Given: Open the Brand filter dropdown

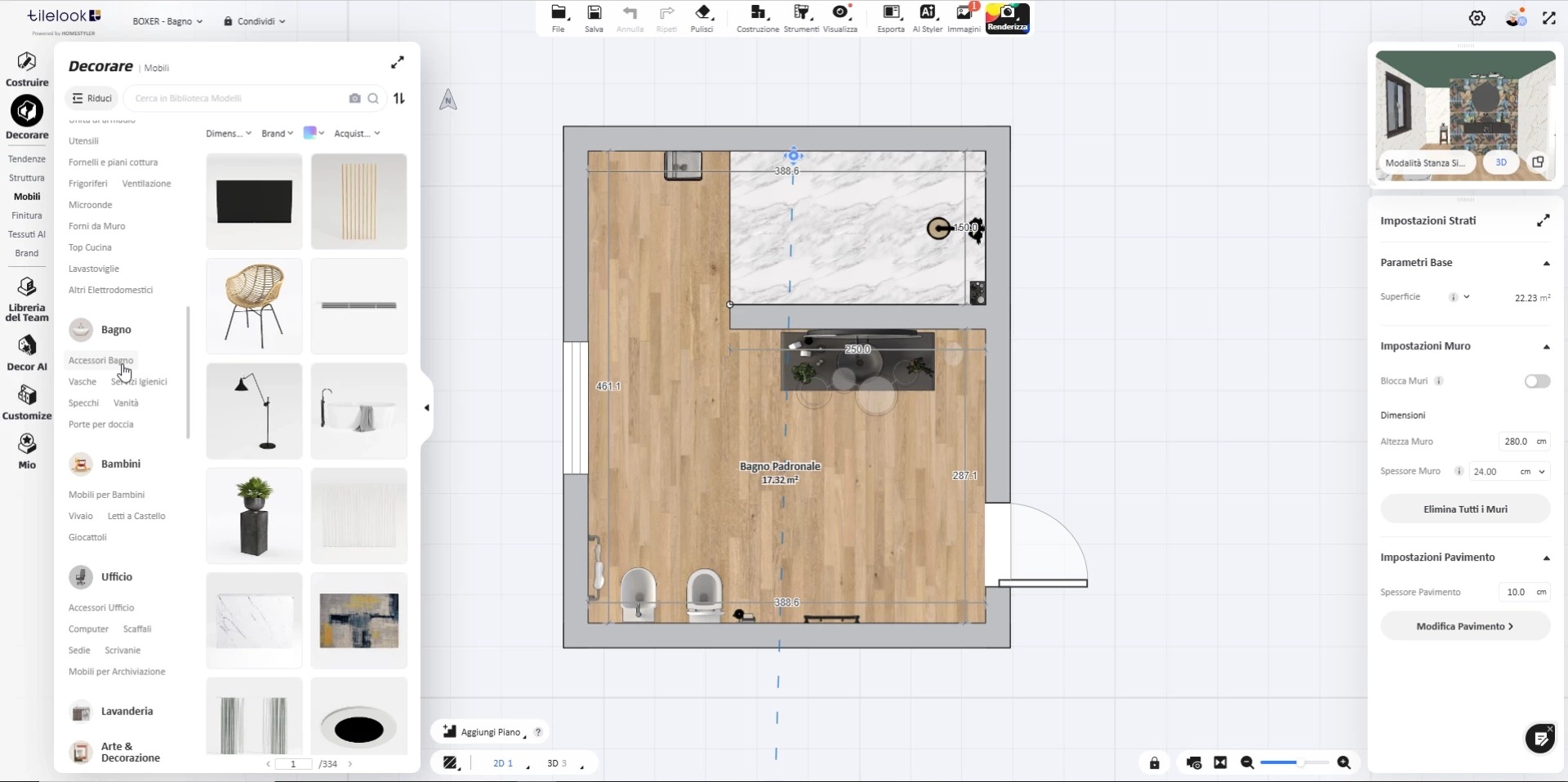Looking at the screenshot, I should 277,133.
